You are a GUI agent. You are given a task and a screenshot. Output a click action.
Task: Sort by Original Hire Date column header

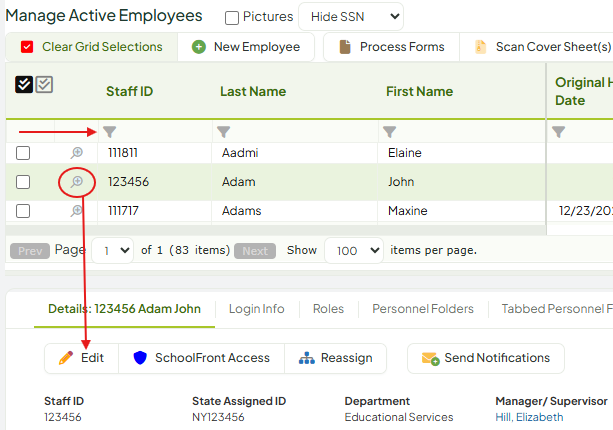tap(584, 91)
